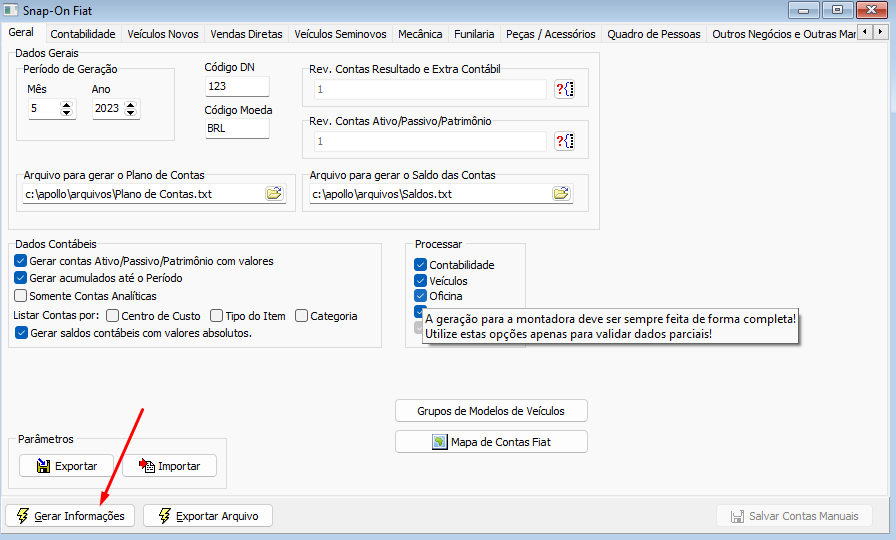
Task: Click Exportar in Parâmetros group
Action: click(x=67, y=466)
